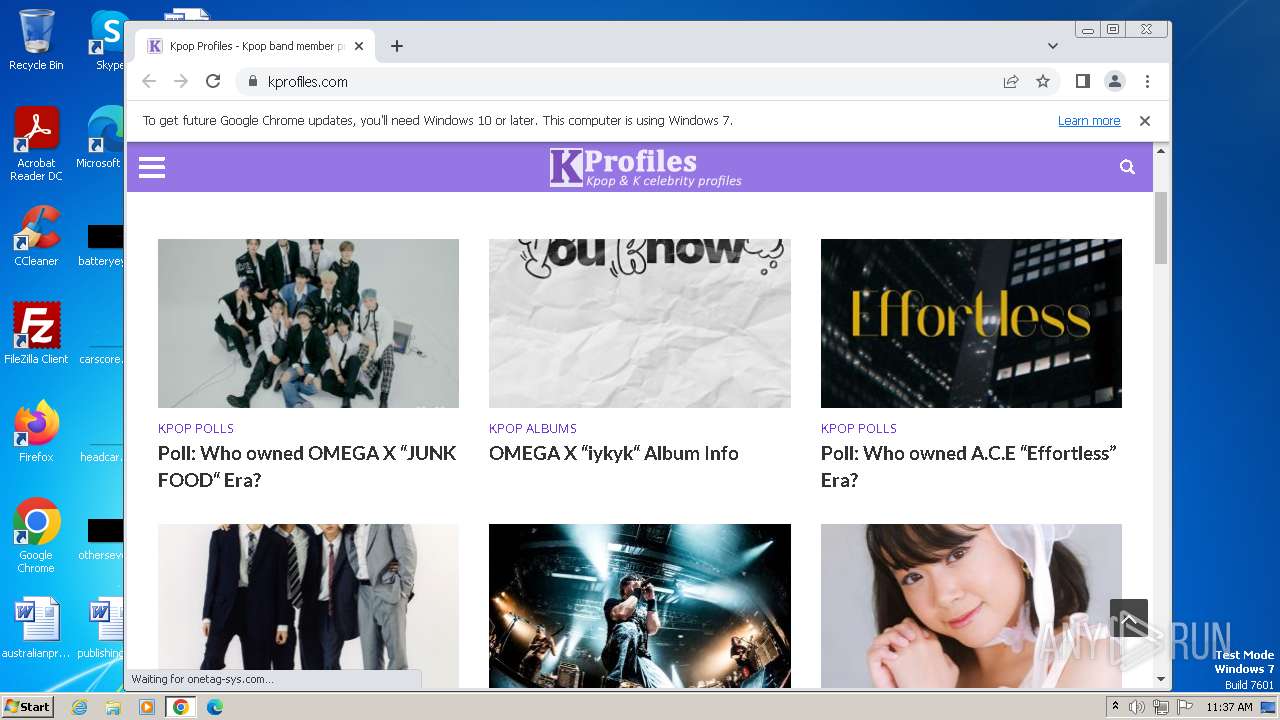The width and height of the screenshot is (1280, 720).
Task: Share this page icon in the address bar
Action: [1011, 81]
